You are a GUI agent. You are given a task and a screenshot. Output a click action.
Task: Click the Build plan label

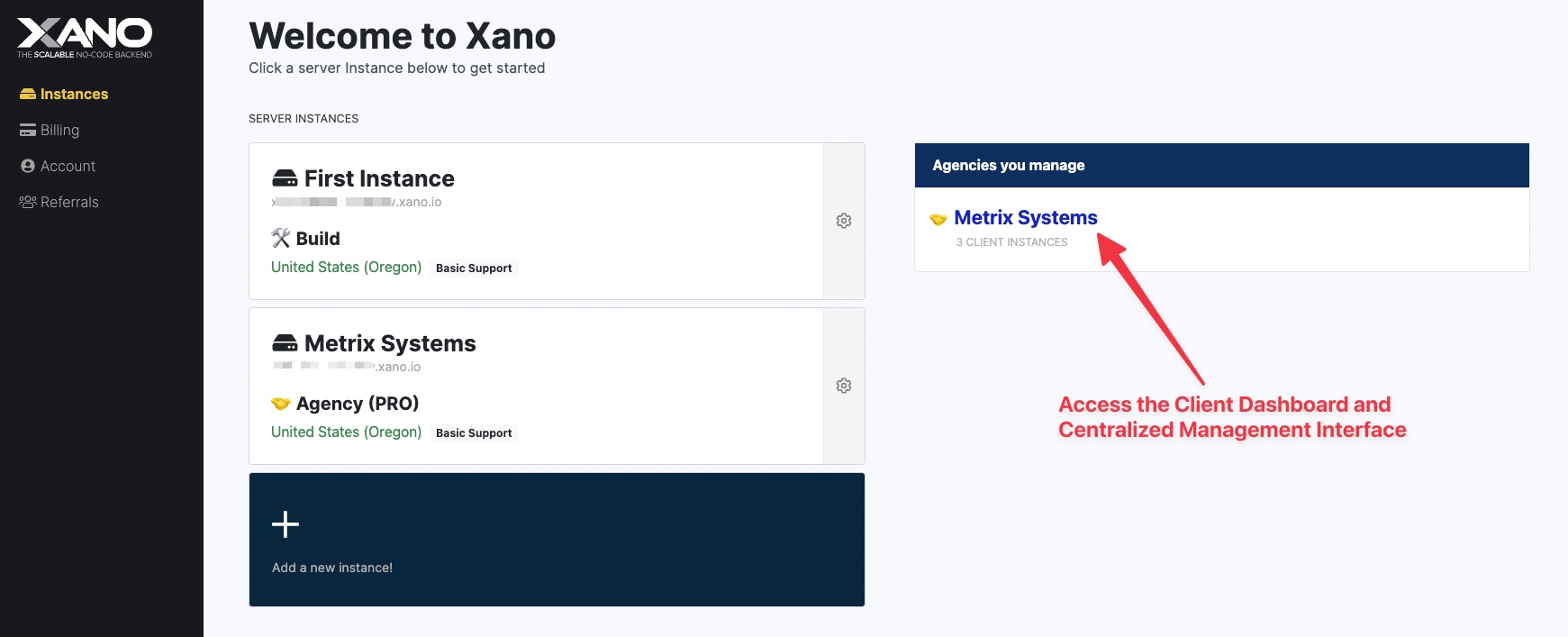coord(318,238)
